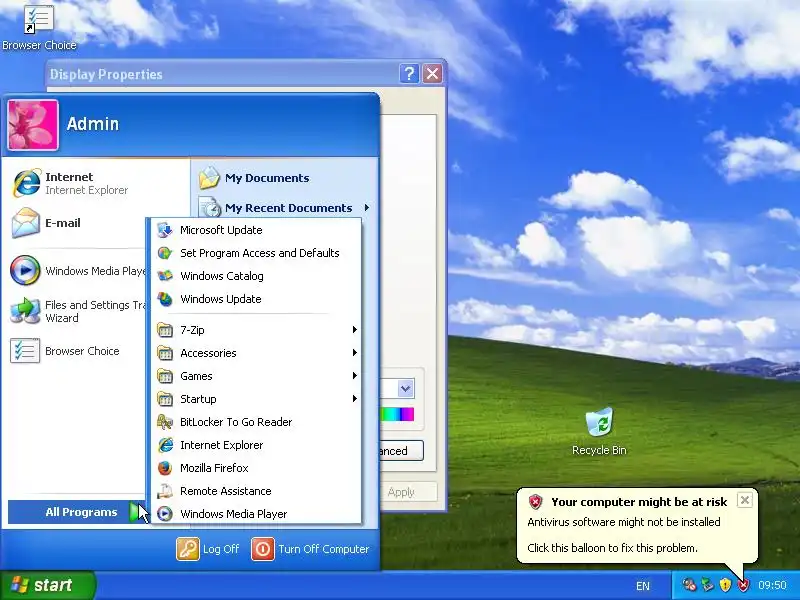Launch Mozilla Firefox

257,468
